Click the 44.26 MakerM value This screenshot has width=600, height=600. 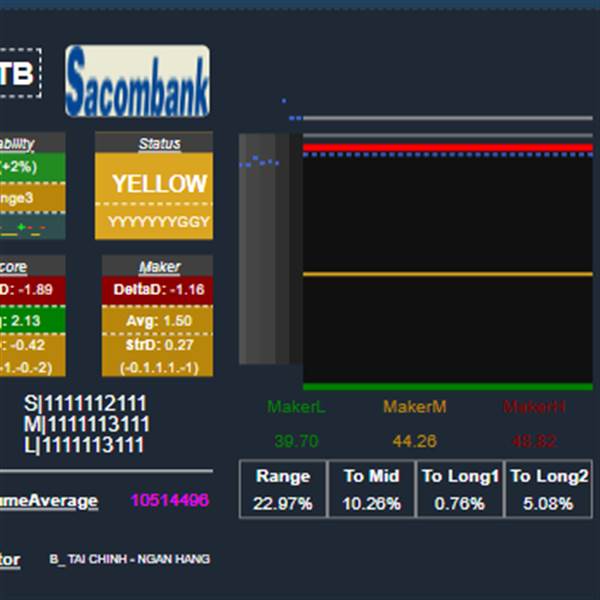click(x=415, y=441)
